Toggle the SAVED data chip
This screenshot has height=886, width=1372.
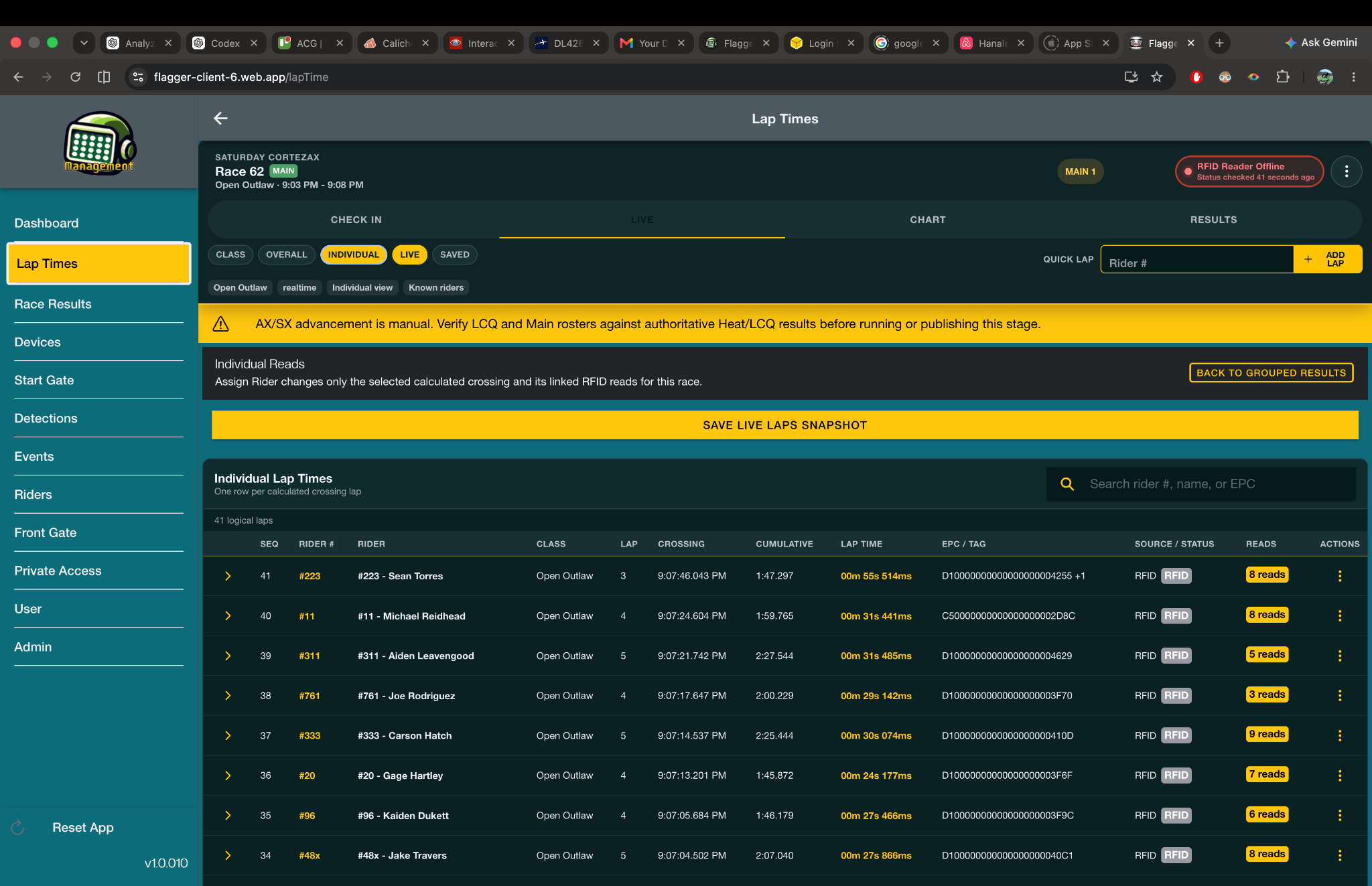(454, 254)
